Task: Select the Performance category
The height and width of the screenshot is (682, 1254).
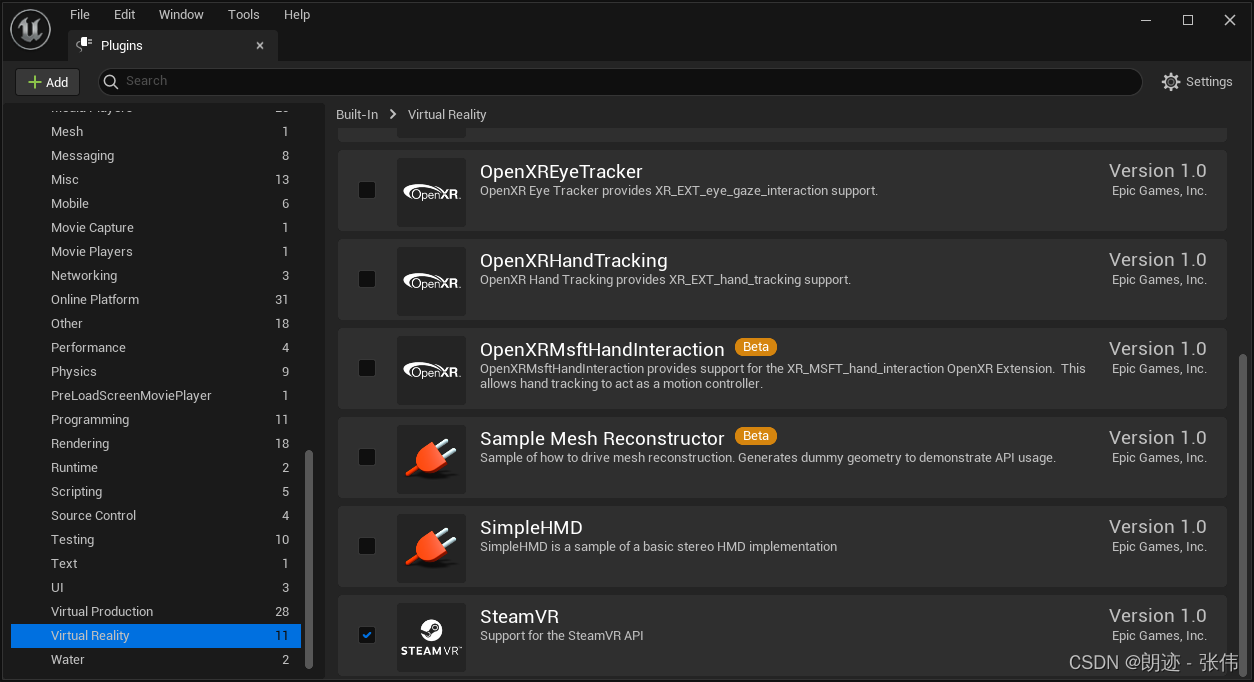Action: point(156,348)
